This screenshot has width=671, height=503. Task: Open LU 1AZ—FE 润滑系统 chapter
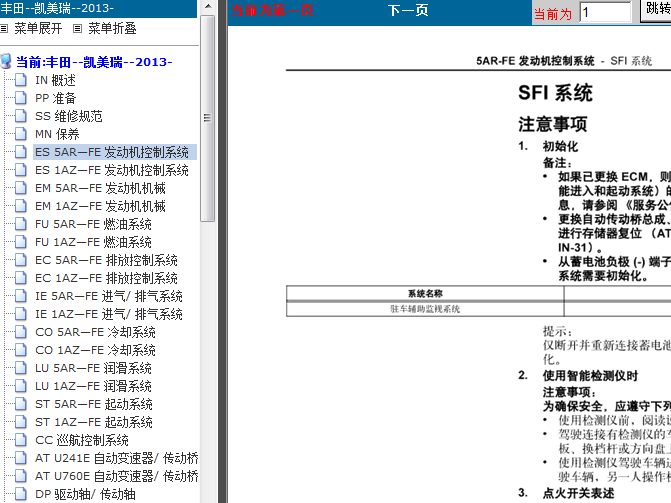coord(93,386)
